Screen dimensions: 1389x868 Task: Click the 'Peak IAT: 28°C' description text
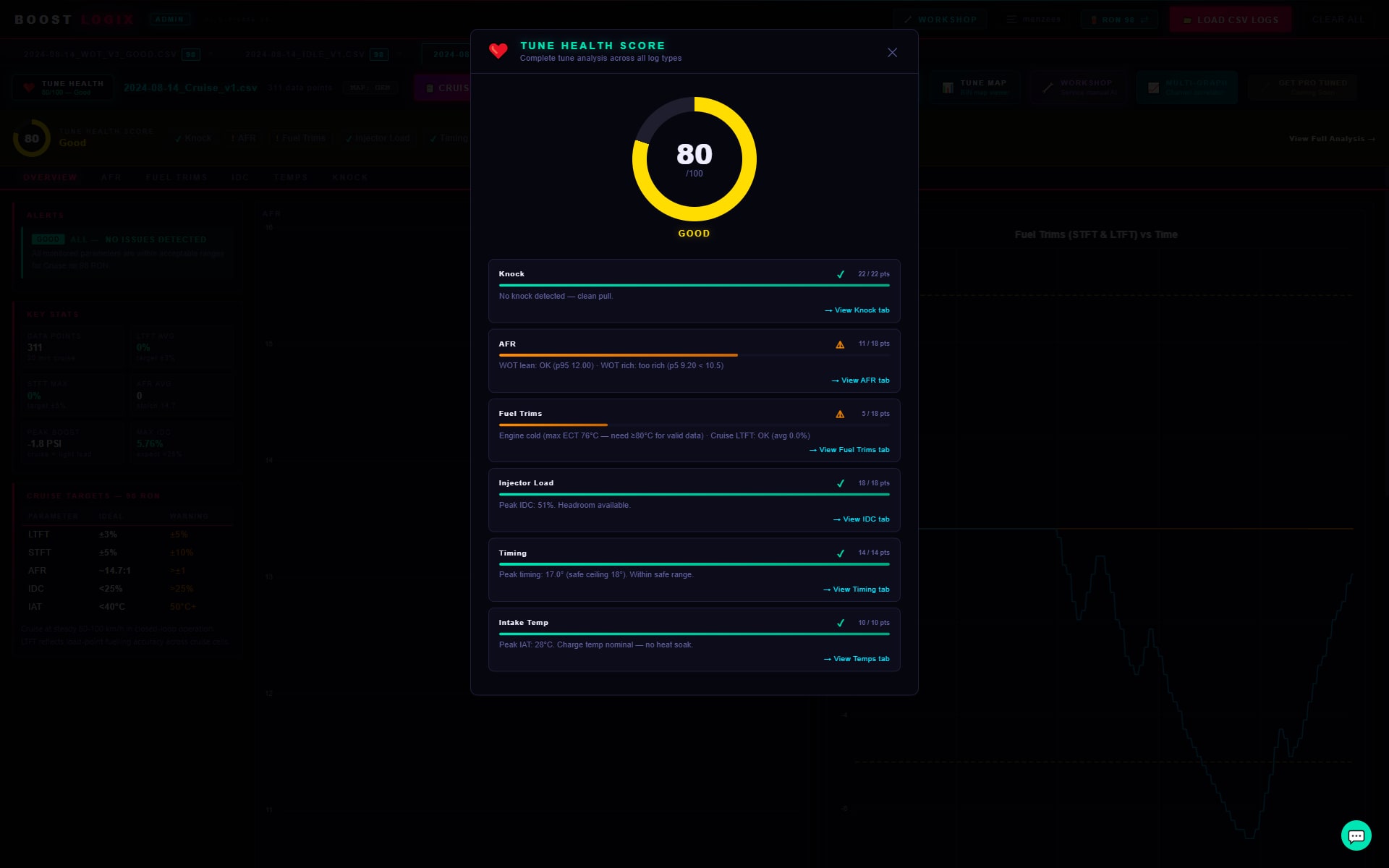pos(595,645)
